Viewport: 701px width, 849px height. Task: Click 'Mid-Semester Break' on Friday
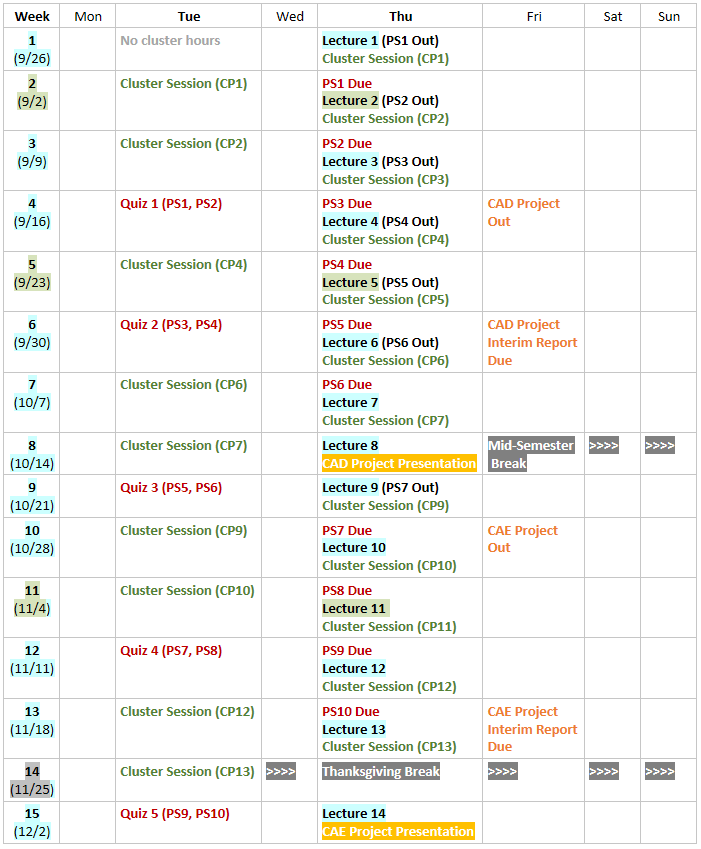530,454
